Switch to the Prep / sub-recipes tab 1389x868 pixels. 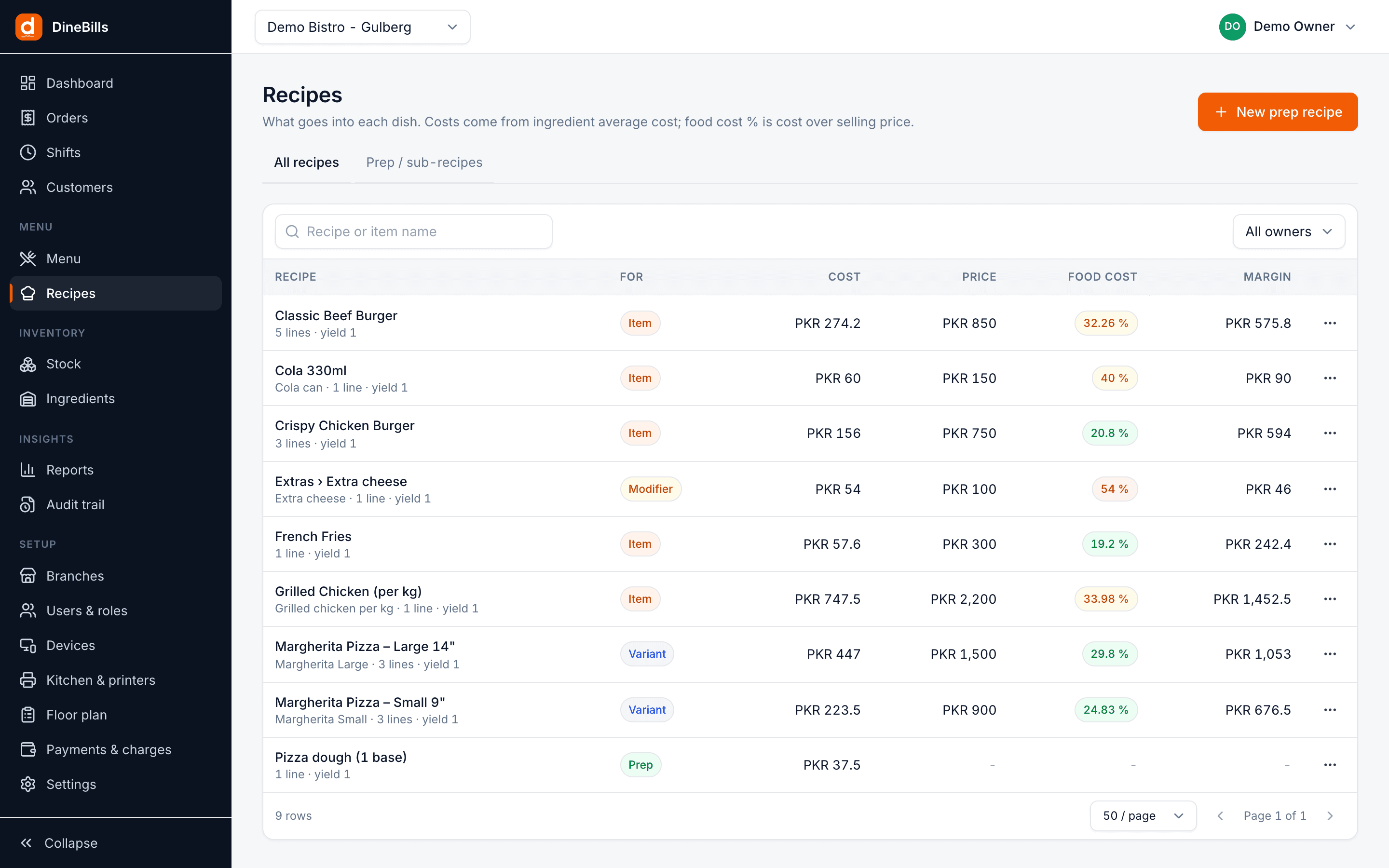[424, 163]
